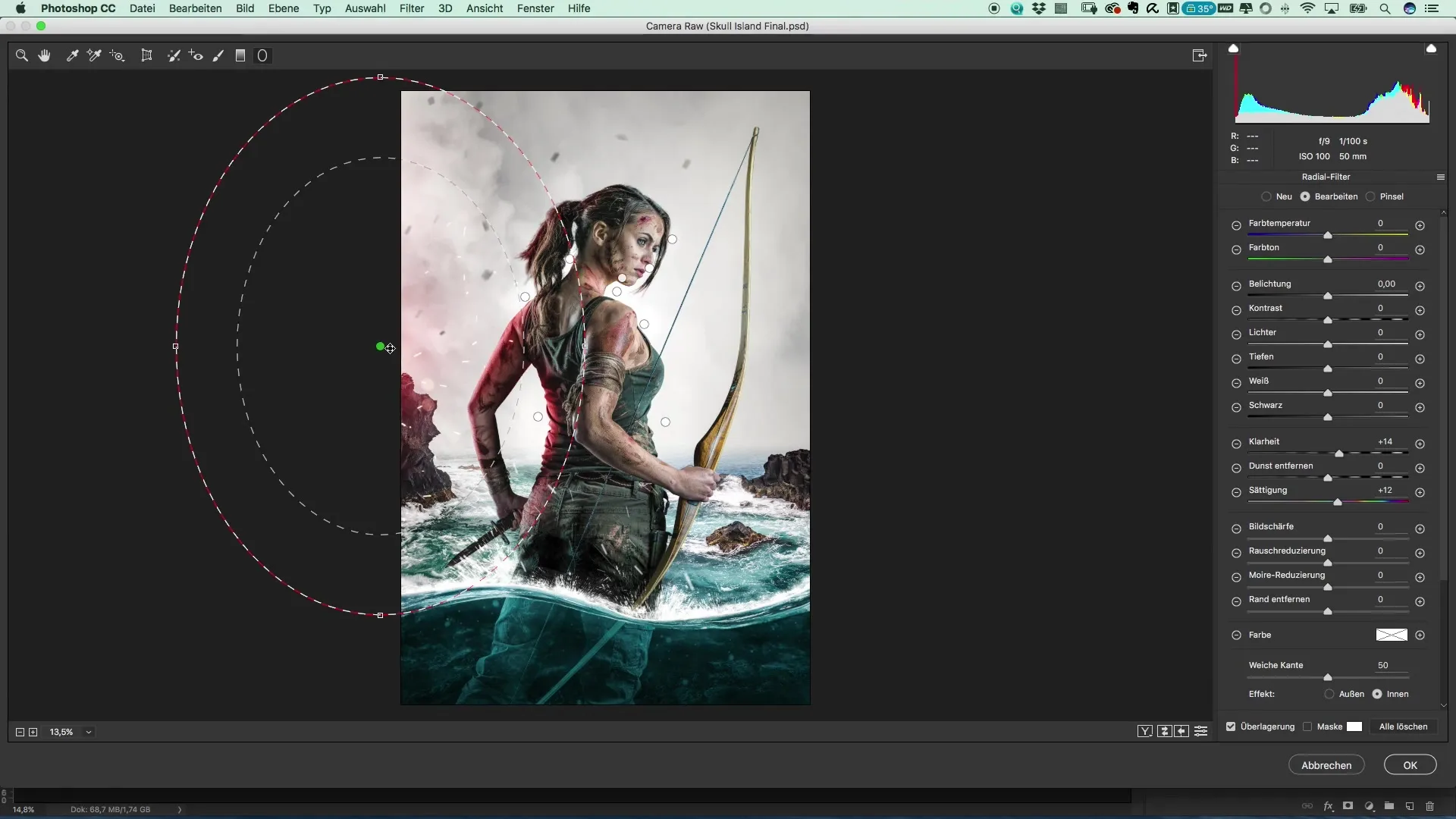Decrease Belichtung with minus icon

1236,286
